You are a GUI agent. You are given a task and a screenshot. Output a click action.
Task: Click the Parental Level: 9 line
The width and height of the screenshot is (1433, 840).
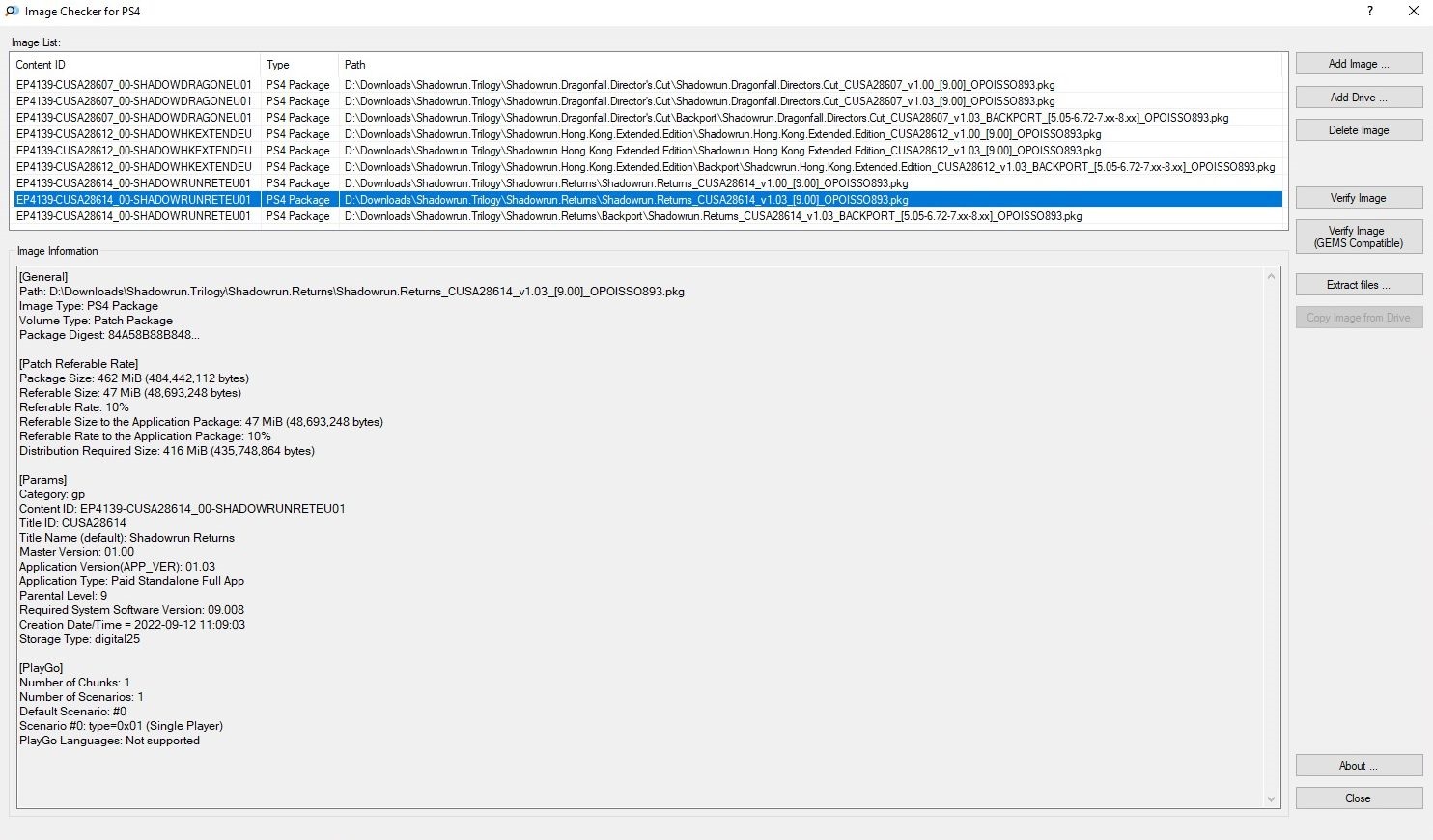pyautogui.click(x=63, y=596)
